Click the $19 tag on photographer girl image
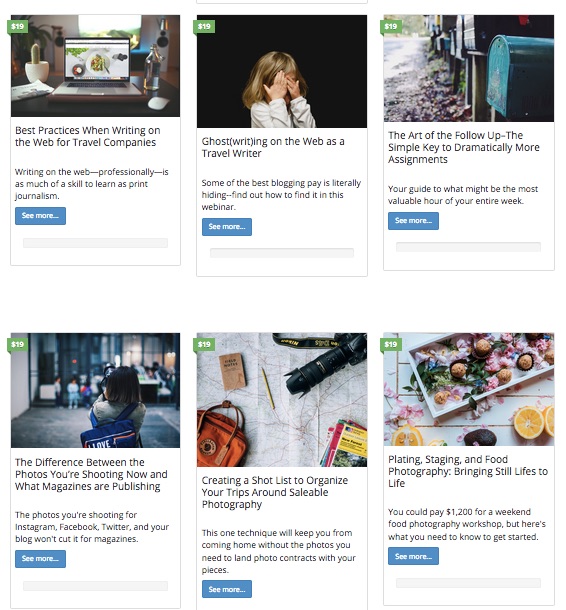Image resolution: width=566 pixels, height=610 pixels. 18,344
